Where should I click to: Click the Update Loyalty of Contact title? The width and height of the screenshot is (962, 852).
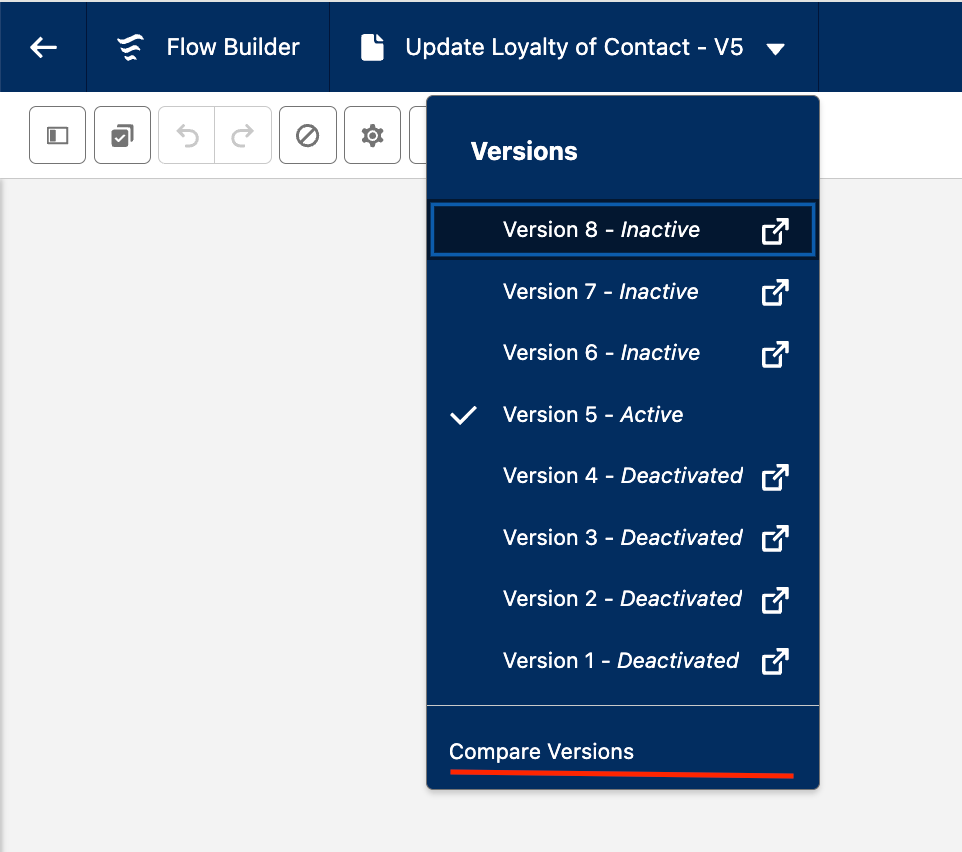coord(574,47)
